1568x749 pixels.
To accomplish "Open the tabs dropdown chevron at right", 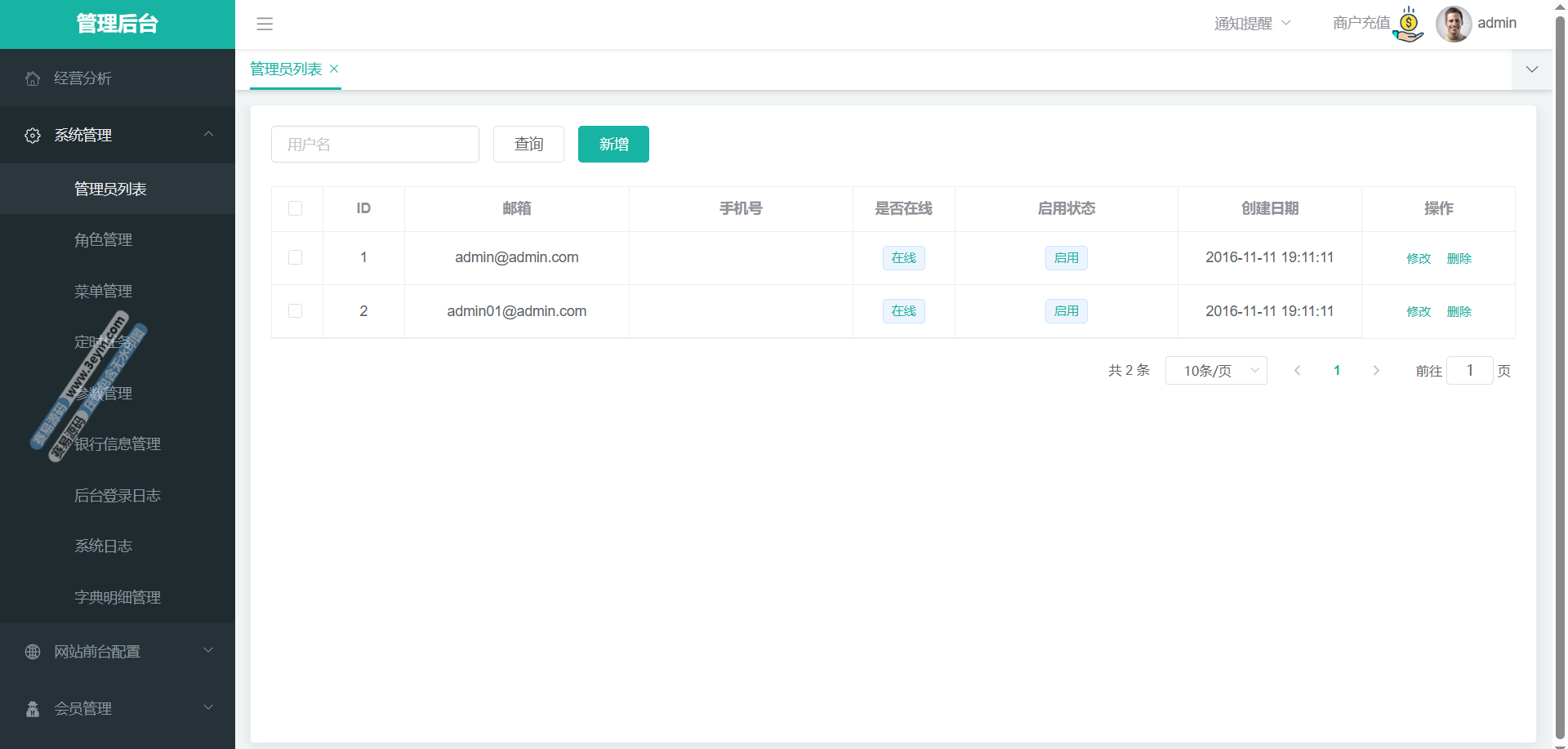I will coord(1531,69).
